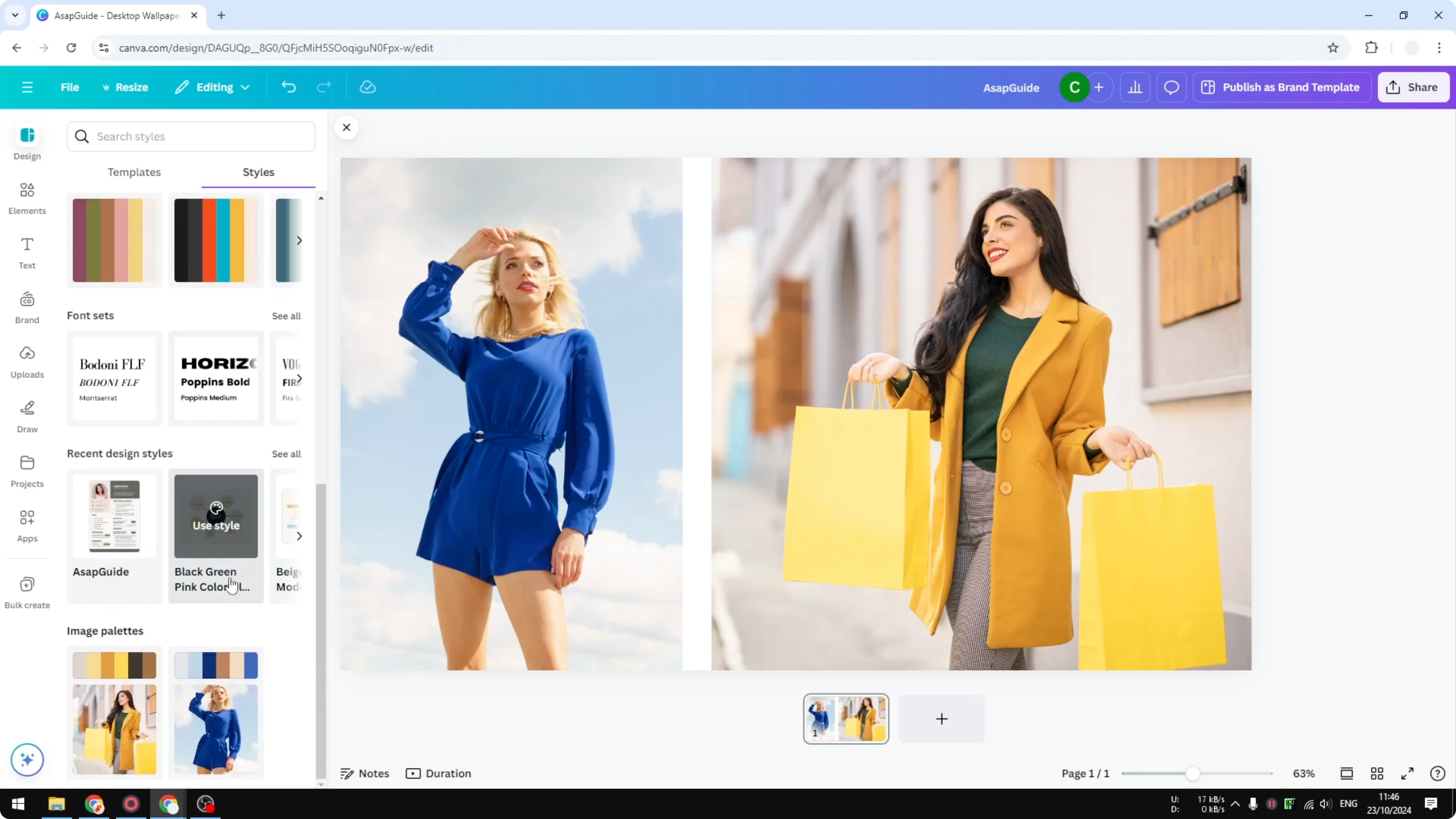The height and width of the screenshot is (819, 1456).
Task: Toggle the bookmark star in the address bar
Action: (1333, 47)
